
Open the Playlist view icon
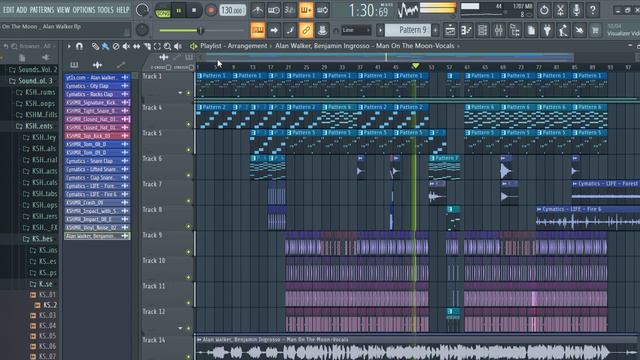[450, 30]
